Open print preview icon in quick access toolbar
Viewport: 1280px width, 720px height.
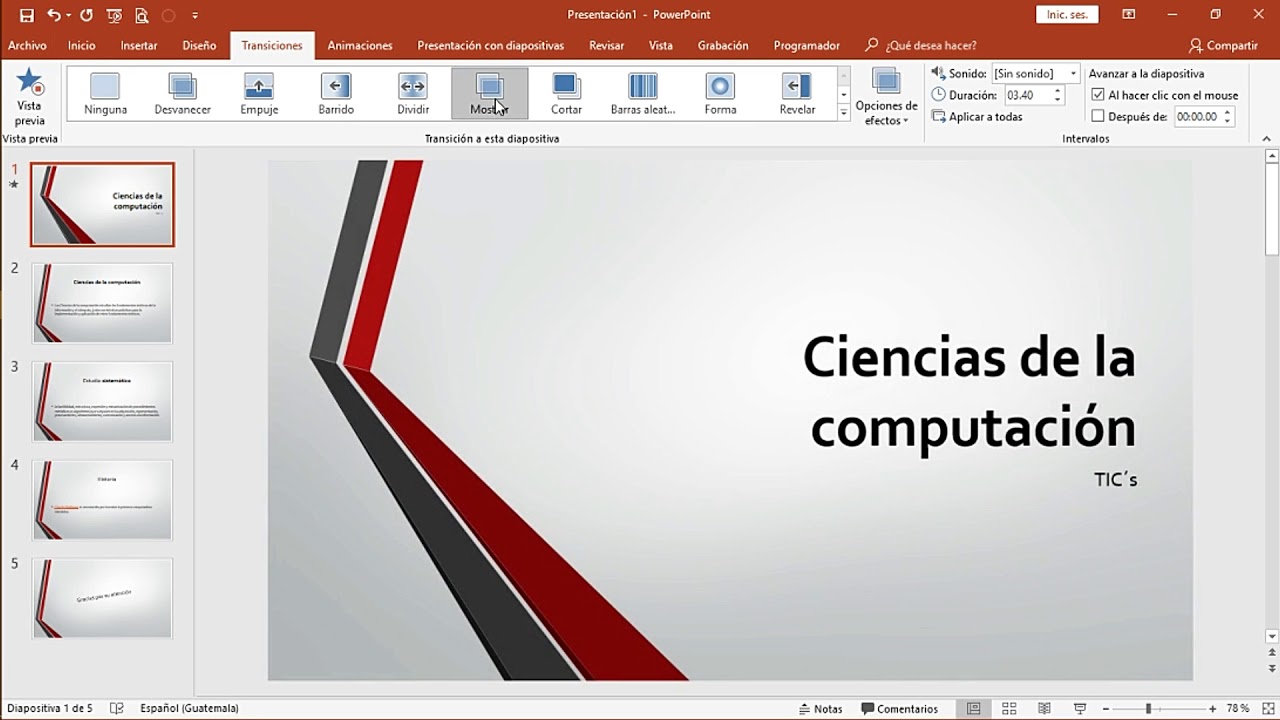(141, 15)
